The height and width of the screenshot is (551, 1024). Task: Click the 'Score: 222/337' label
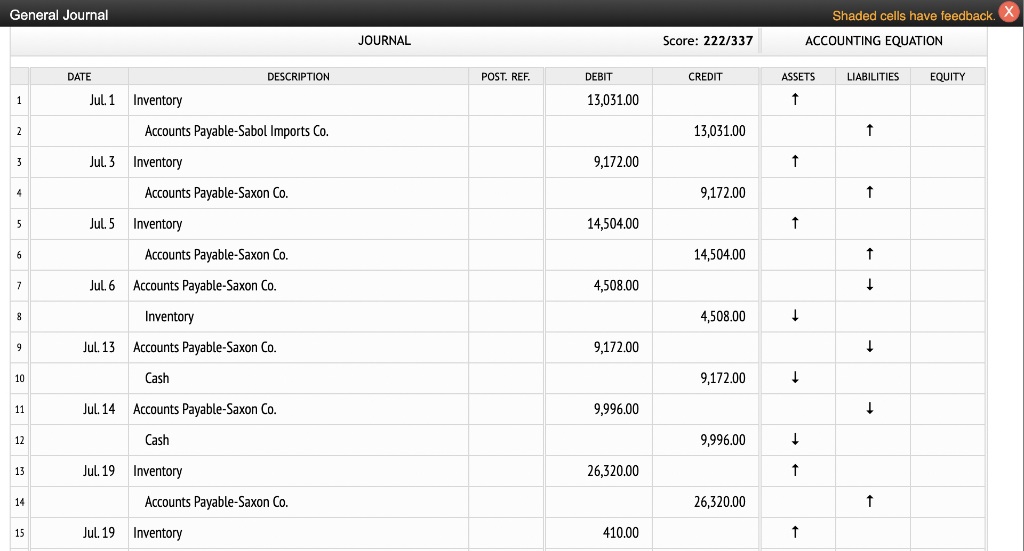coord(708,40)
